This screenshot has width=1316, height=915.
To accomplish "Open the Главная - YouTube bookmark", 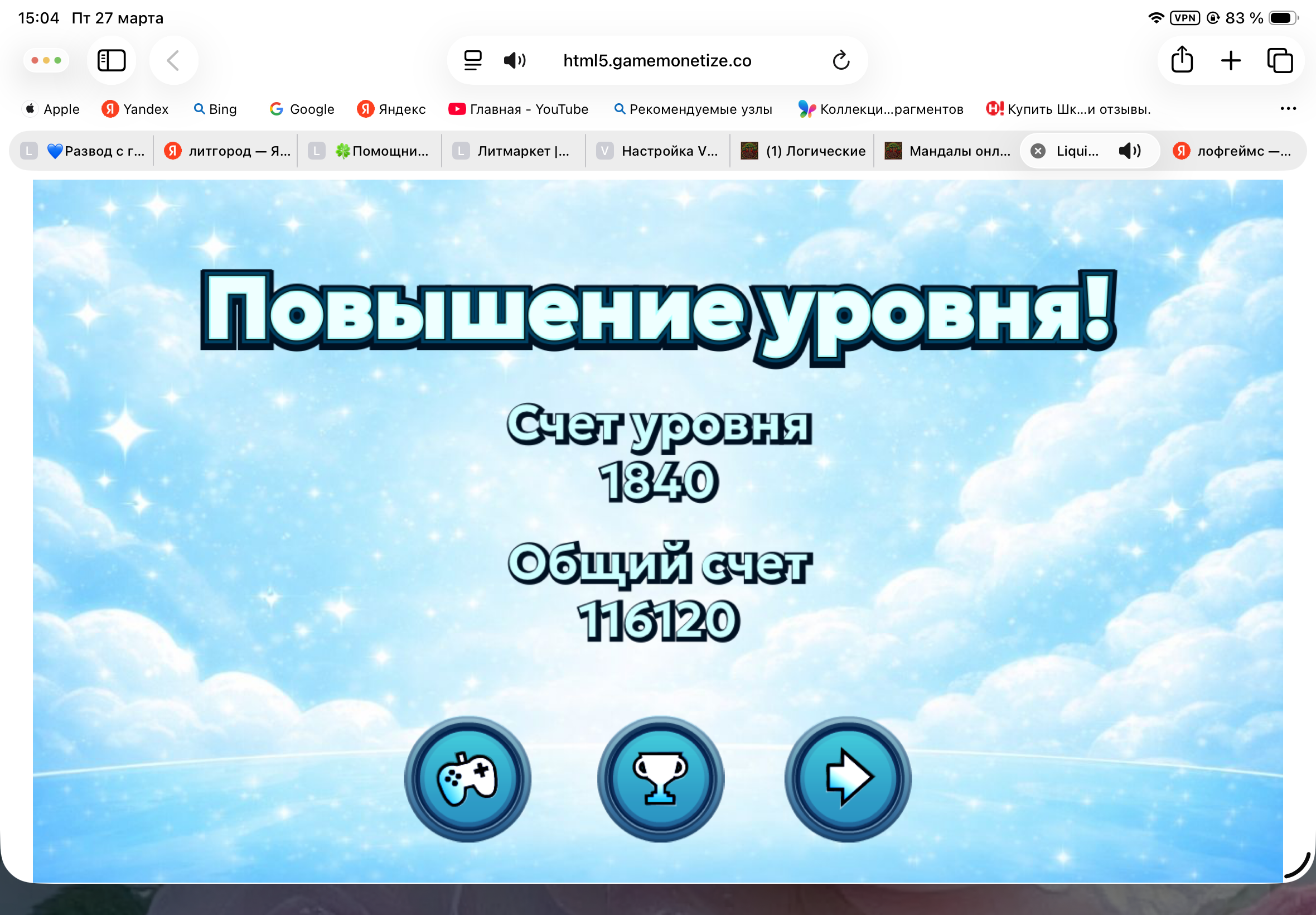I will 519,109.
